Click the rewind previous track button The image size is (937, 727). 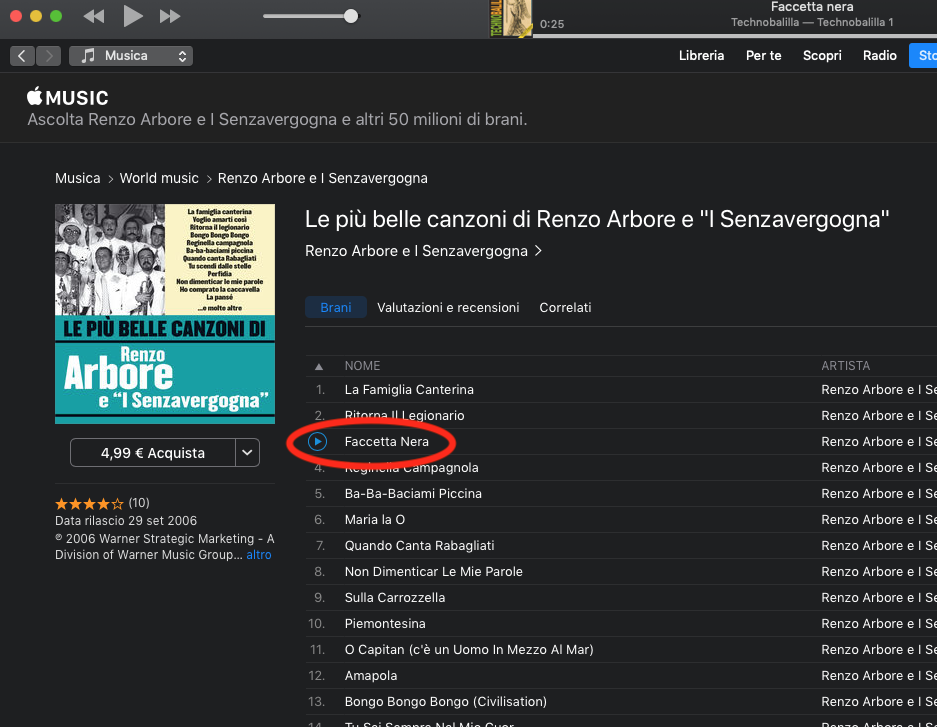[x=94, y=16]
